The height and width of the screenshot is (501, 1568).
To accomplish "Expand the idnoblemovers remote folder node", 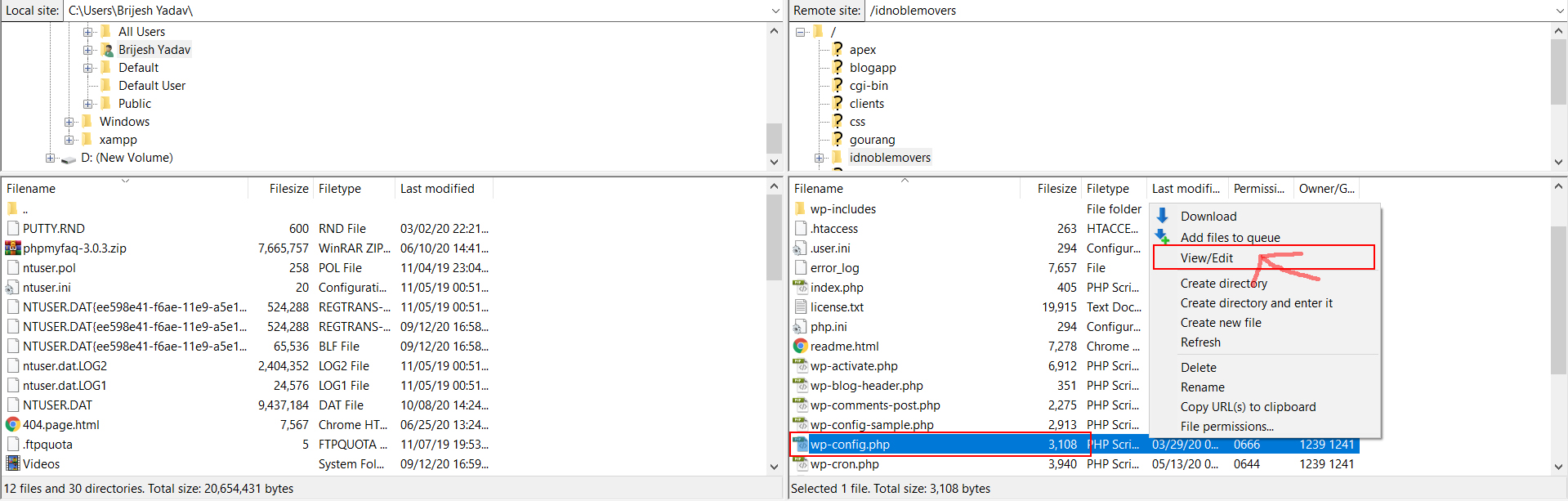I will pyautogui.click(x=819, y=158).
